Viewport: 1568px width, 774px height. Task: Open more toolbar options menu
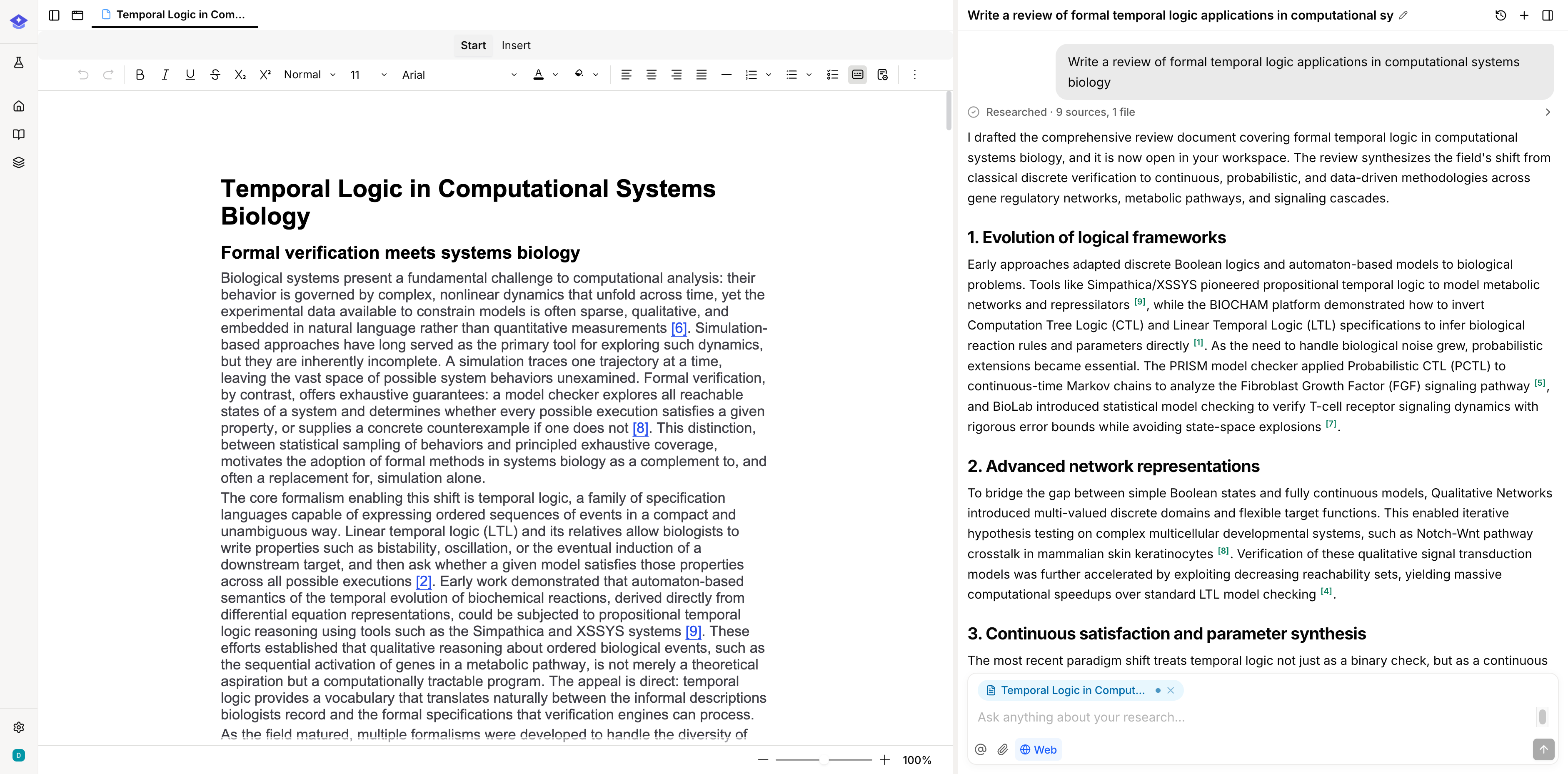(914, 74)
